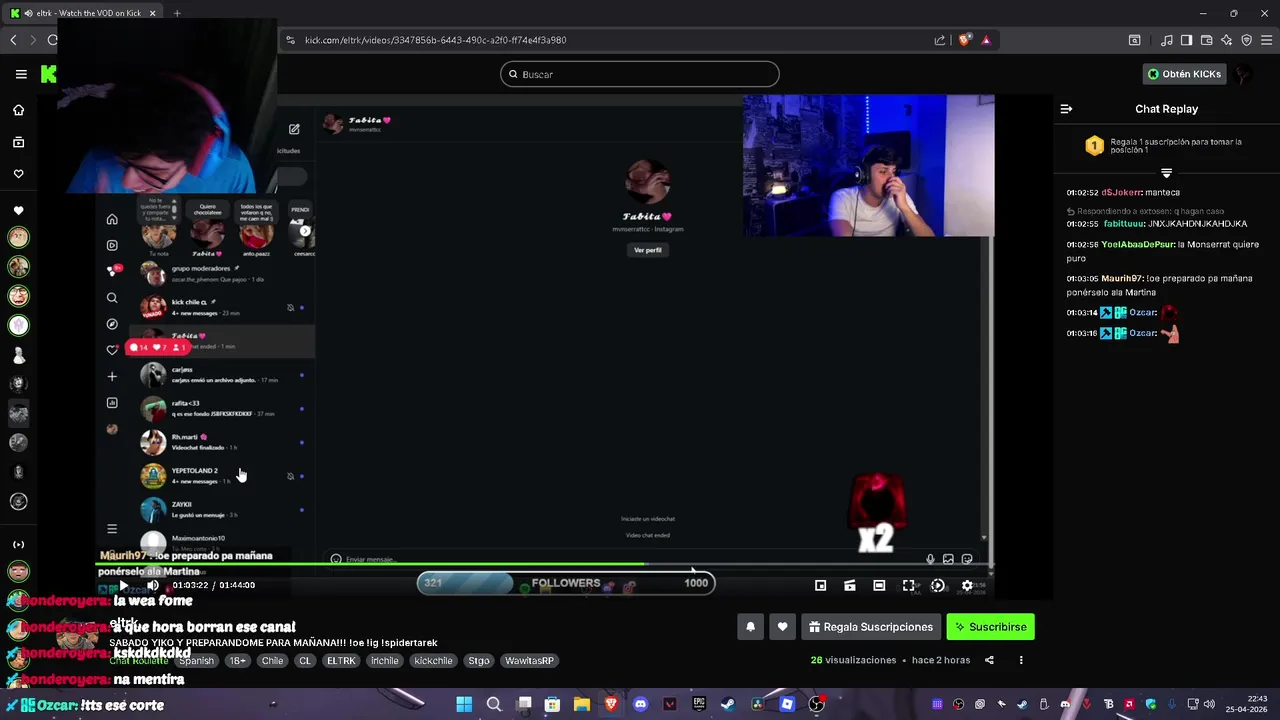Click the Chile tag
Image resolution: width=1280 pixels, height=720 pixels.
pyautogui.click(x=273, y=661)
